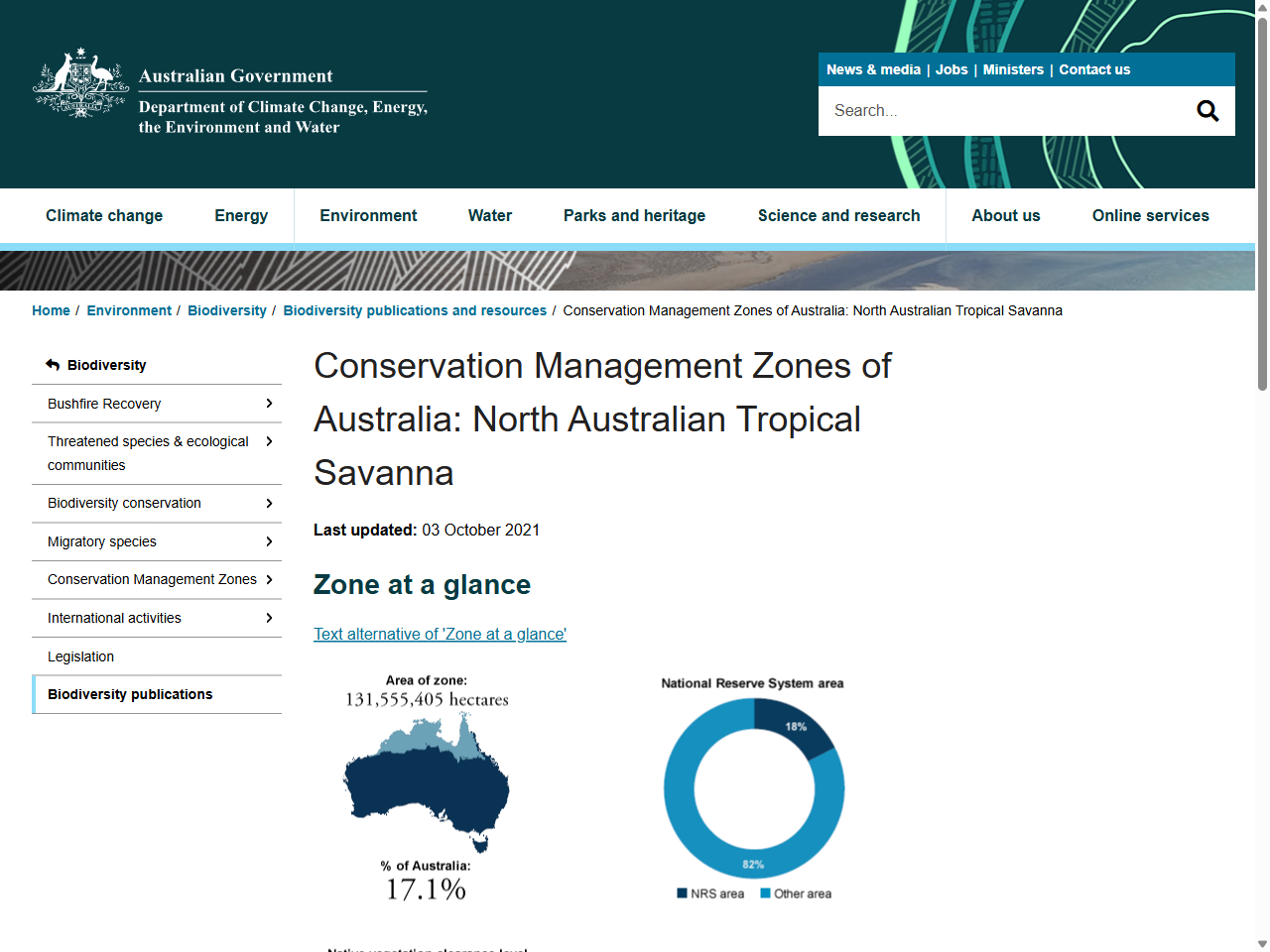Open the Contact us page

1094,69
